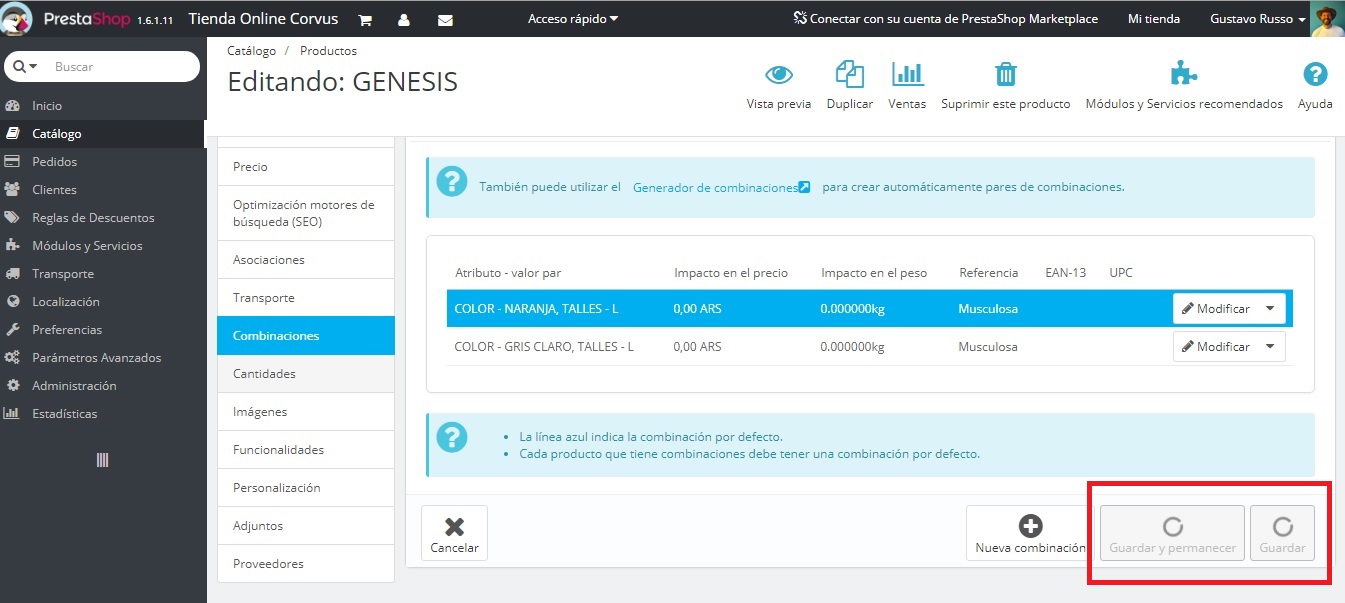Open Generador de combinaciones link
This screenshot has width=1345, height=603.
coord(721,187)
